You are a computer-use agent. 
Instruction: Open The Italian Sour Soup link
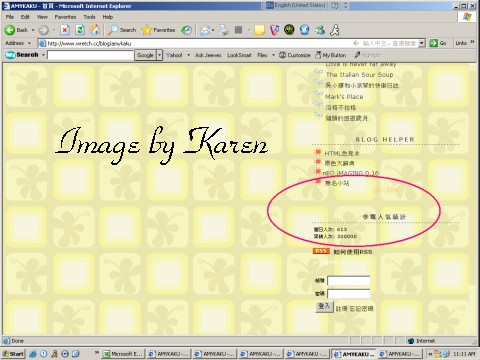[359, 75]
